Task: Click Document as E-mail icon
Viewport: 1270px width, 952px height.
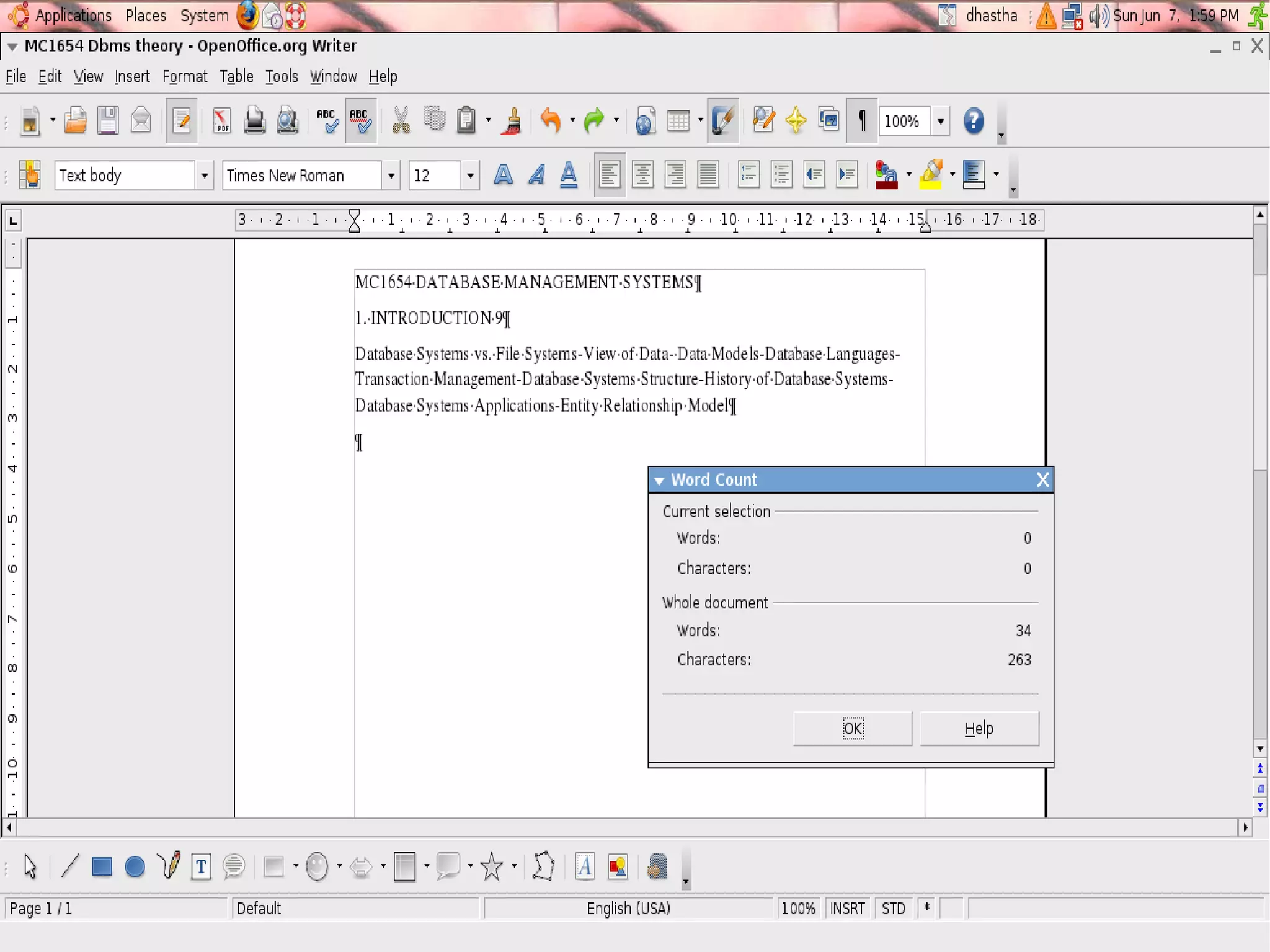Action: point(141,120)
